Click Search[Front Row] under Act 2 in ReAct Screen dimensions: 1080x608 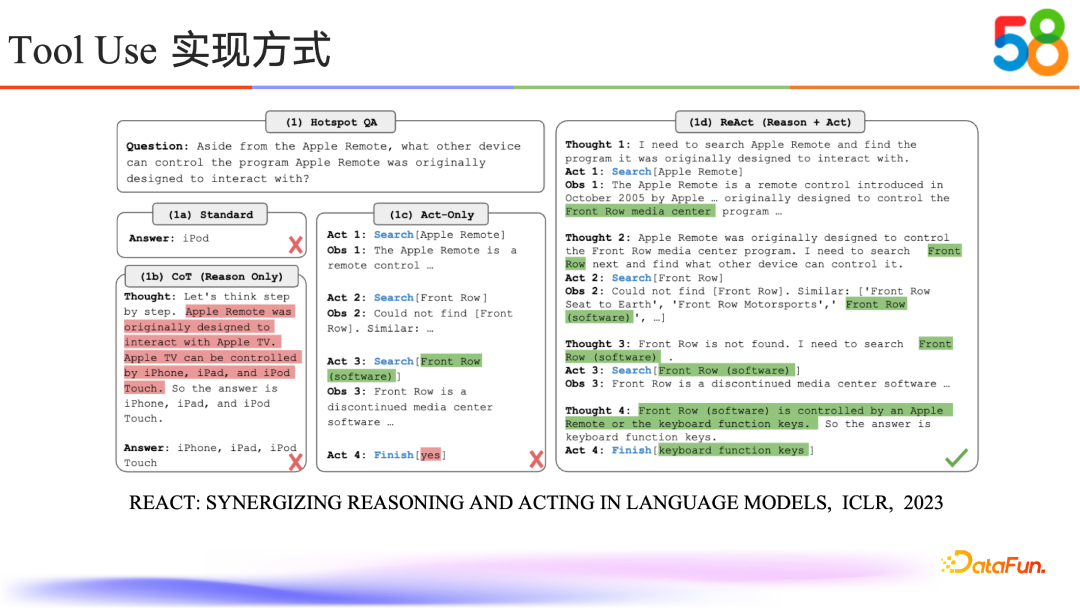pyautogui.click(x=666, y=278)
